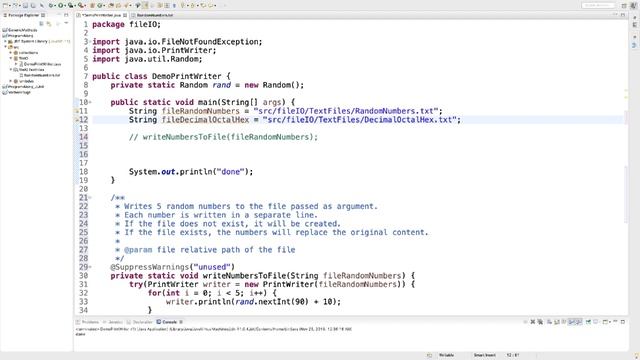Viewport: 640px width, 360px height.
Task: Click the System.out.println("done") line
Action: (191, 172)
